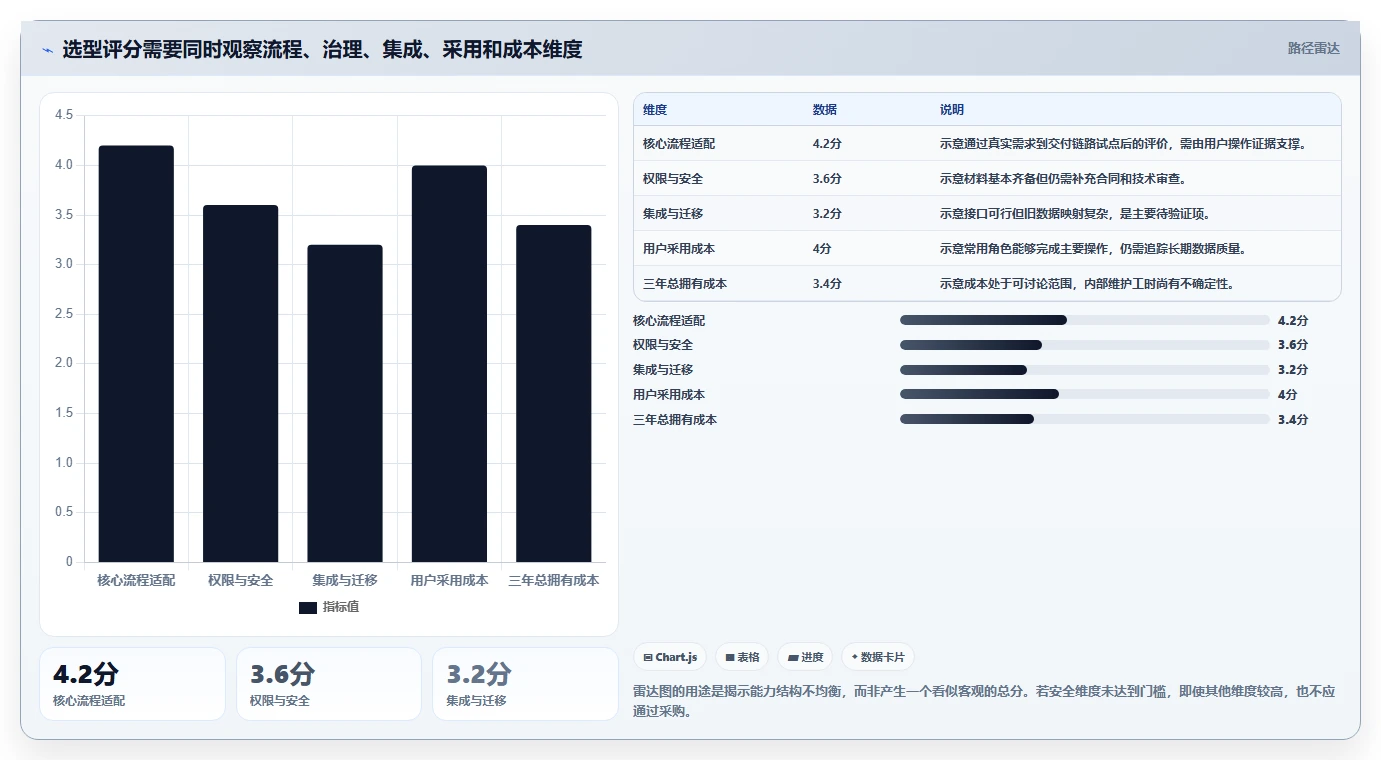
Task: Click the 核心流程适配 bar in chart
Action: tap(136, 353)
